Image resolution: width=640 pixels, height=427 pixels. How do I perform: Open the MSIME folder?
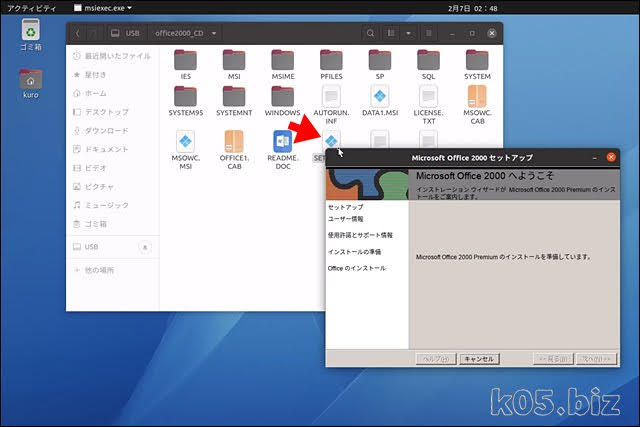pyautogui.click(x=282, y=64)
